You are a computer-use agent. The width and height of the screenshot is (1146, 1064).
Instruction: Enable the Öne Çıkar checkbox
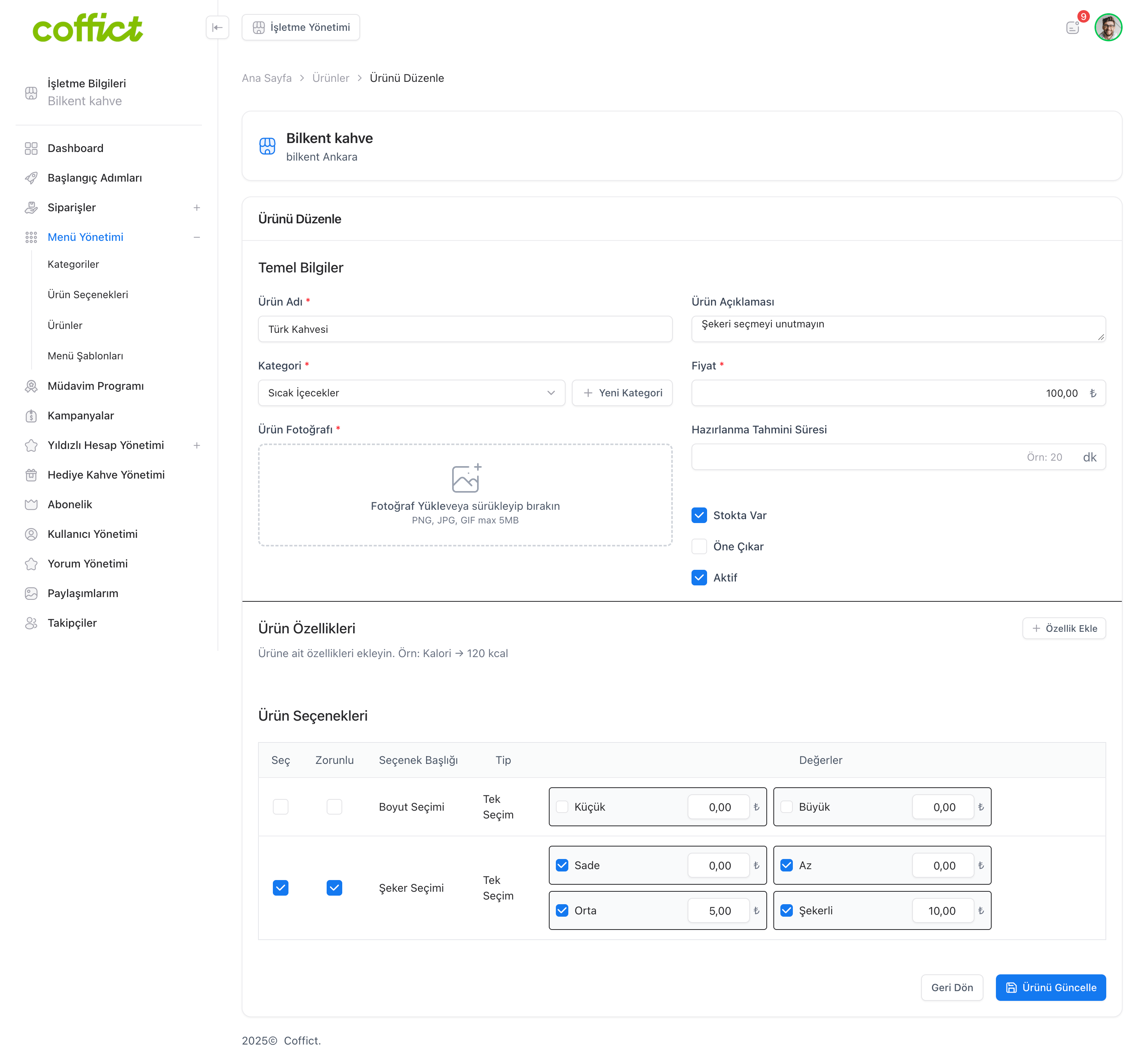click(699, 546)
